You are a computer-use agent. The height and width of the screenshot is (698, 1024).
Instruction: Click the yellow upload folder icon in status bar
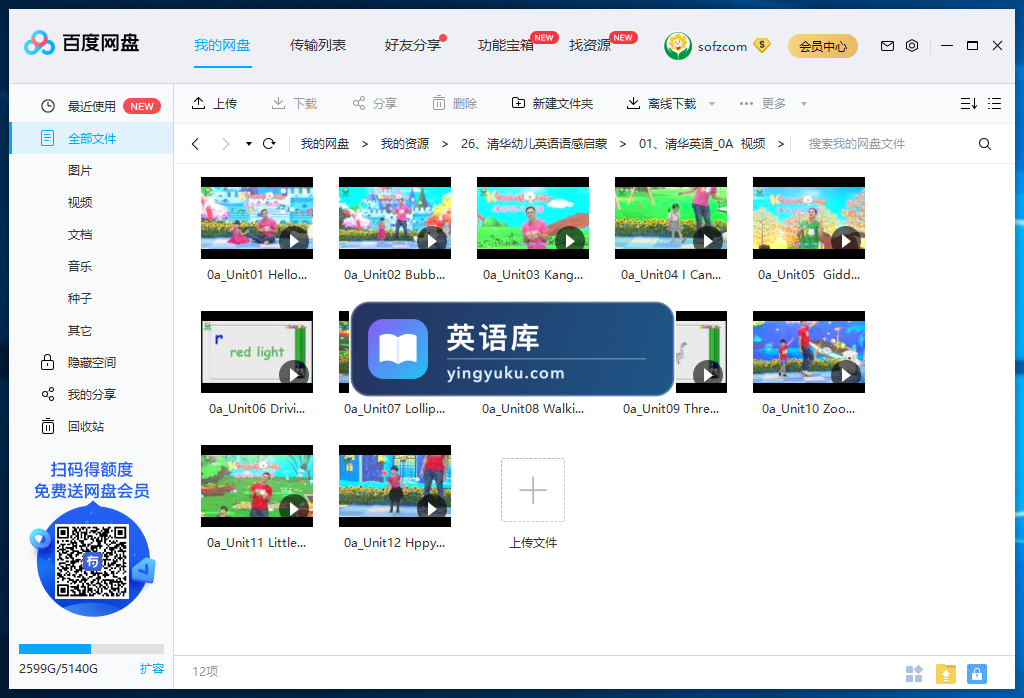pos(946,673)
